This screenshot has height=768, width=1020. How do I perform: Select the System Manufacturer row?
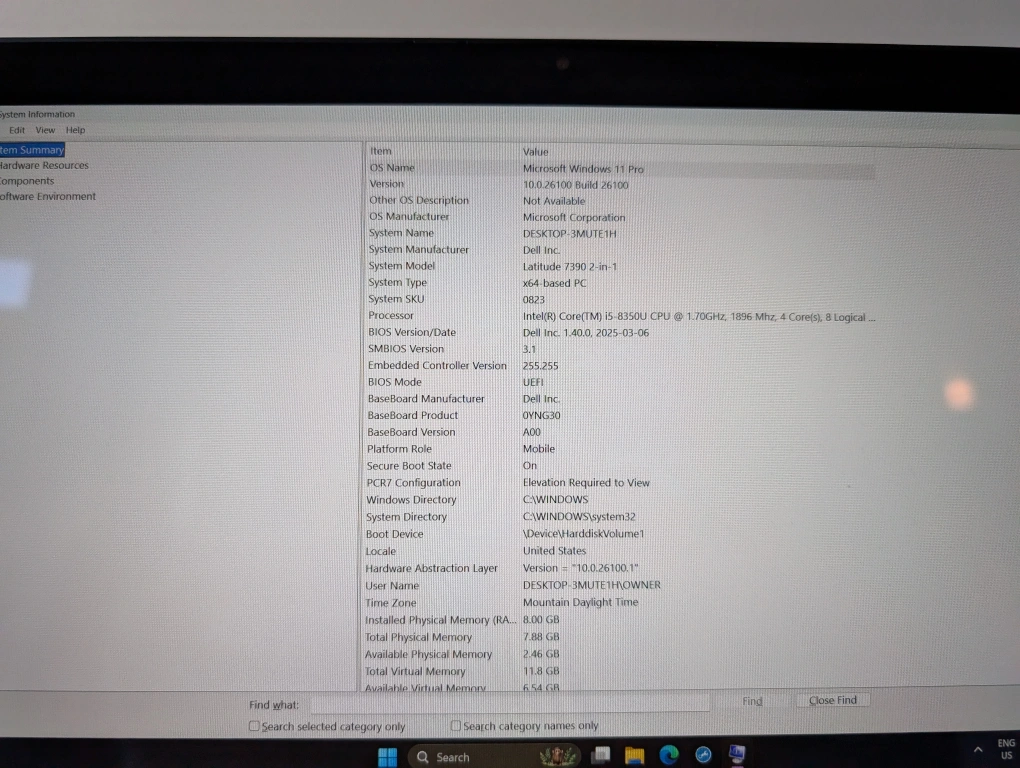(x=621, y=249)
